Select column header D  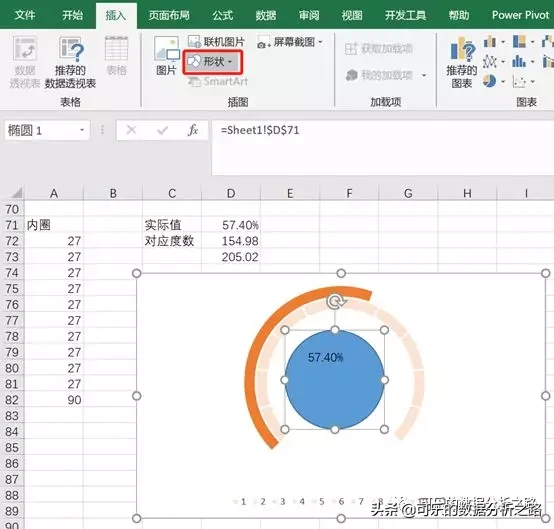pos(231,193)
